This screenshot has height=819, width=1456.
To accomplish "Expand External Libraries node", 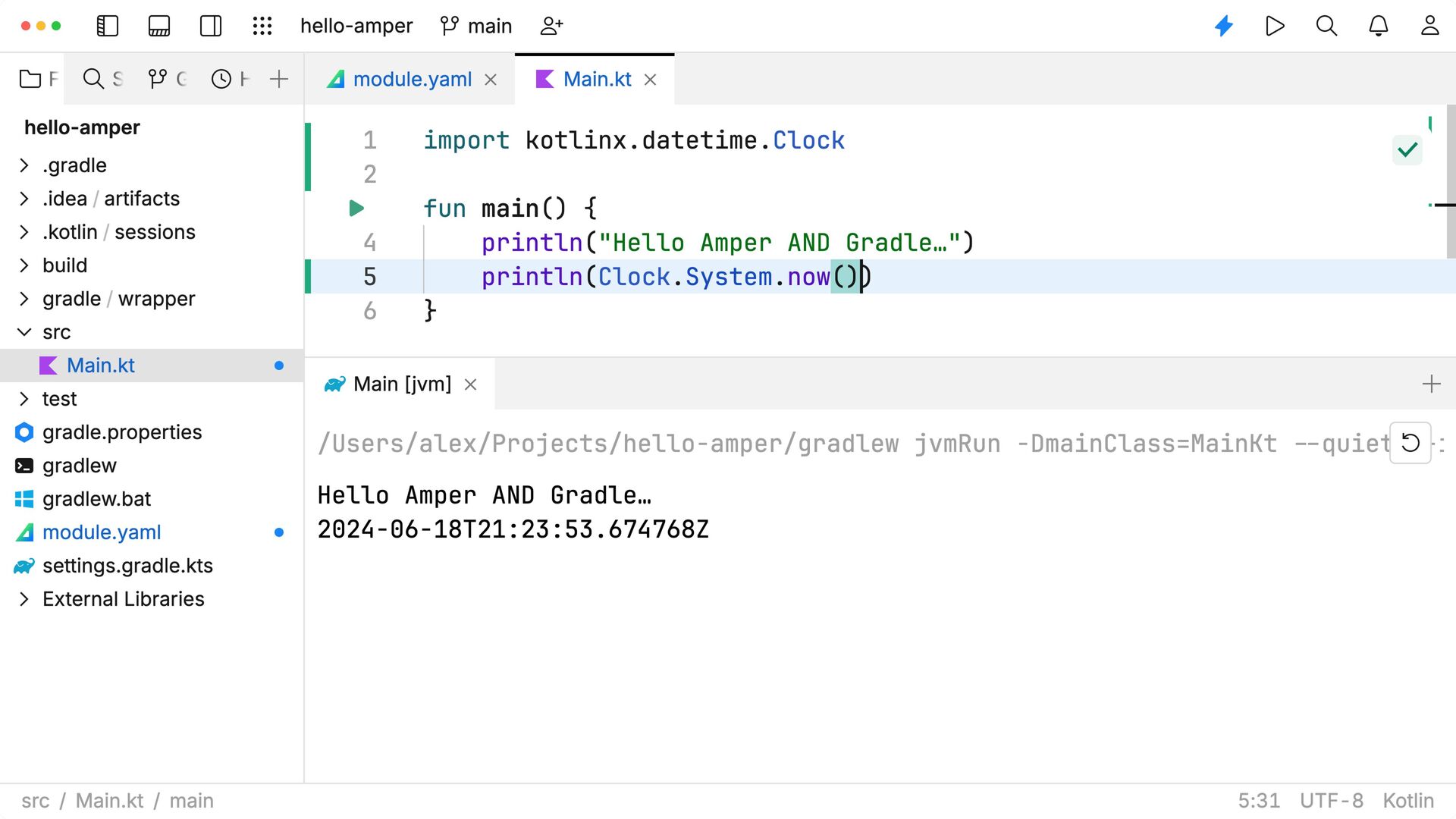I will click(x=24, y=599).
